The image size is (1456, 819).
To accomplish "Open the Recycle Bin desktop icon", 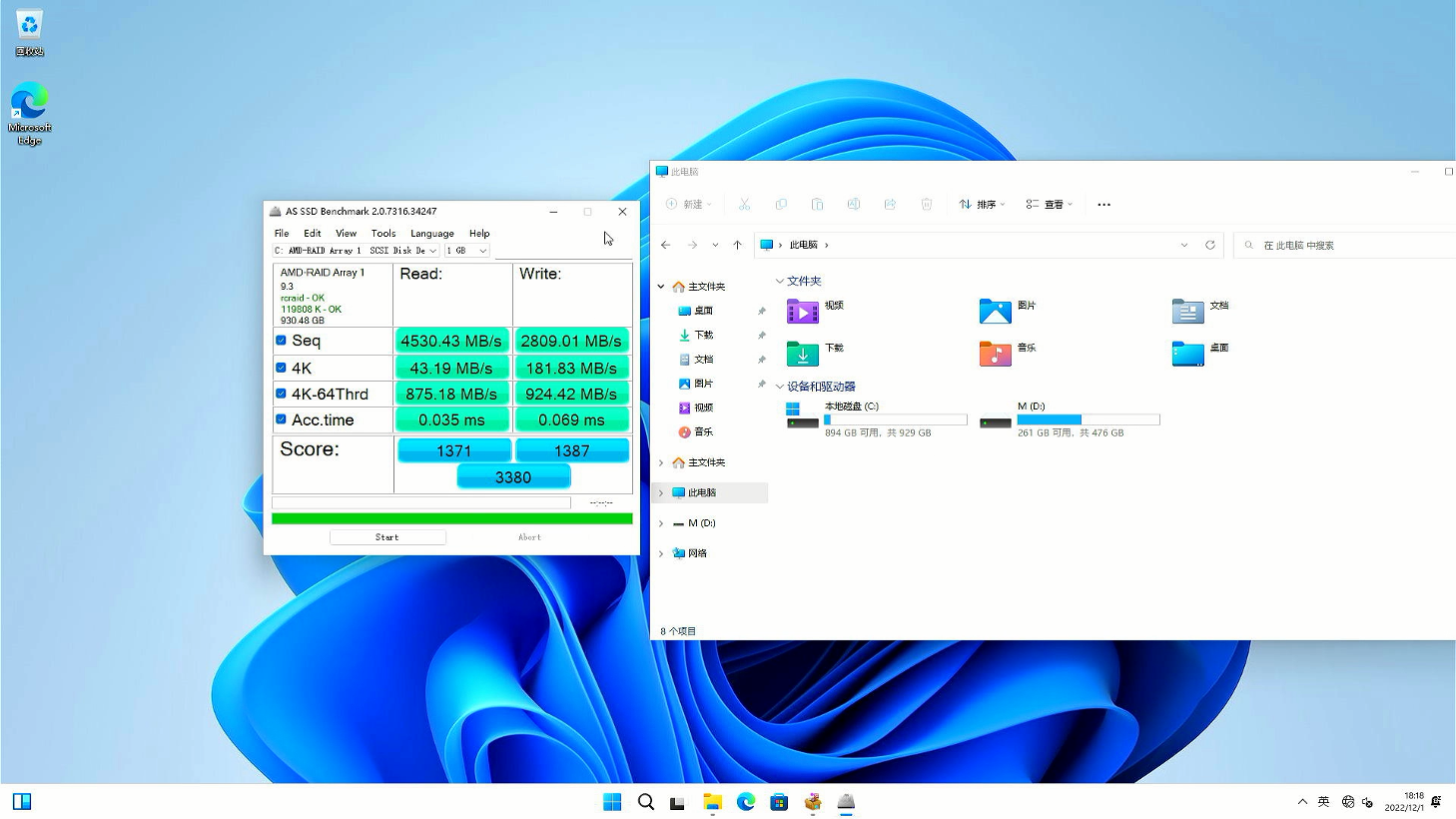I will coord(29,31).
